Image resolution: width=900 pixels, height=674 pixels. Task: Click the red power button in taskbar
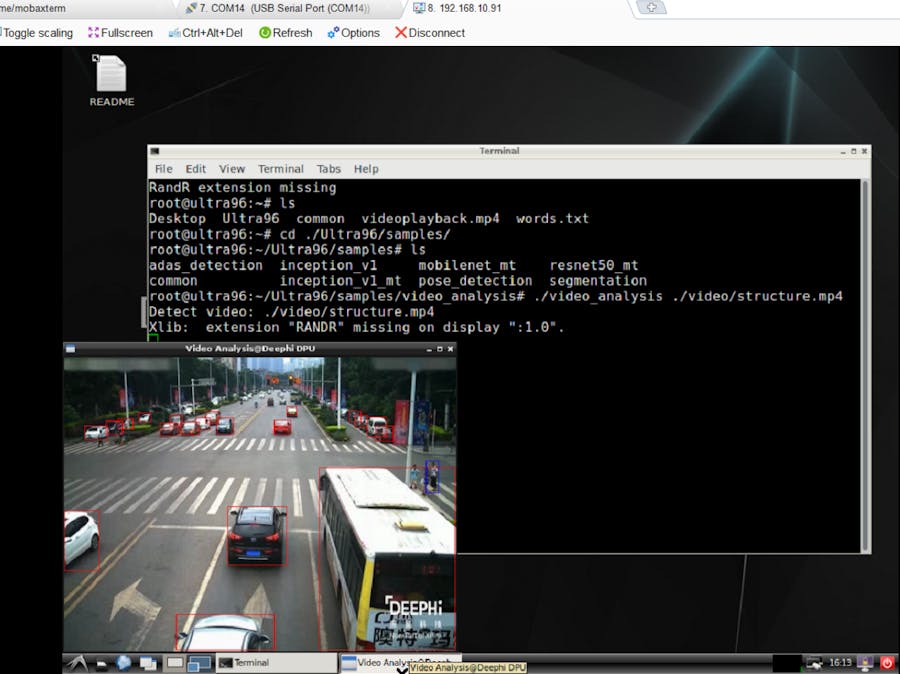coord(886,662)
